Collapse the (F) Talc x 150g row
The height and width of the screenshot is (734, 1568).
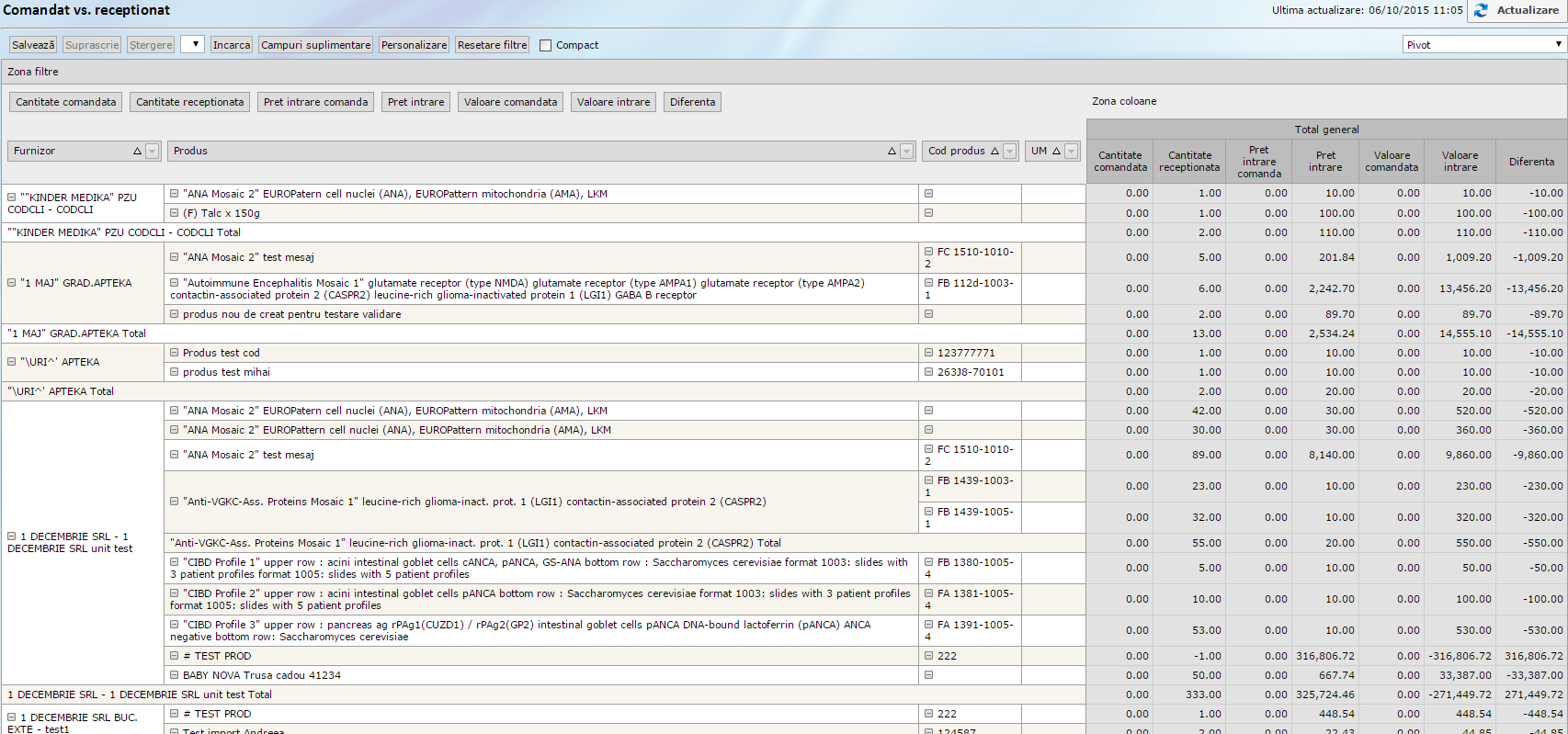[174, 213]
